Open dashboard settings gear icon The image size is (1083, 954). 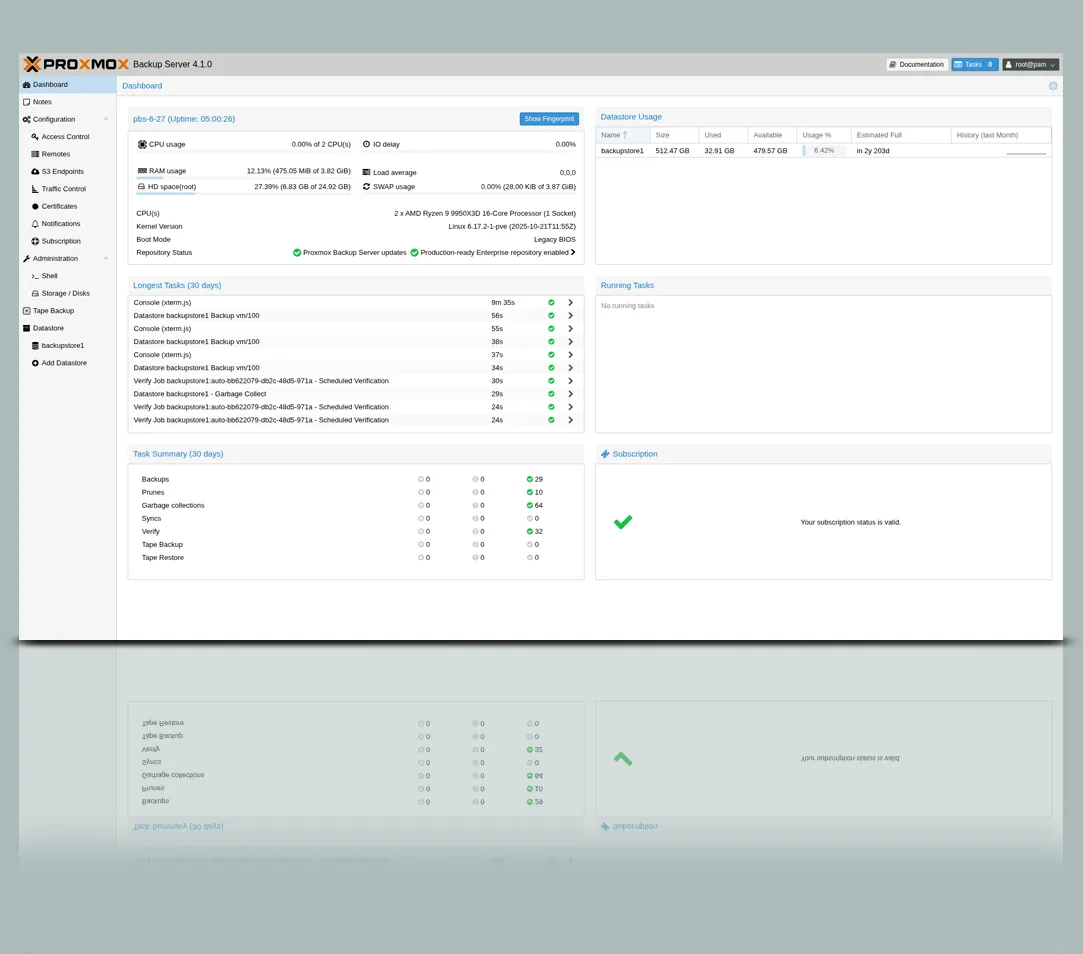(x=1052, y=86)
